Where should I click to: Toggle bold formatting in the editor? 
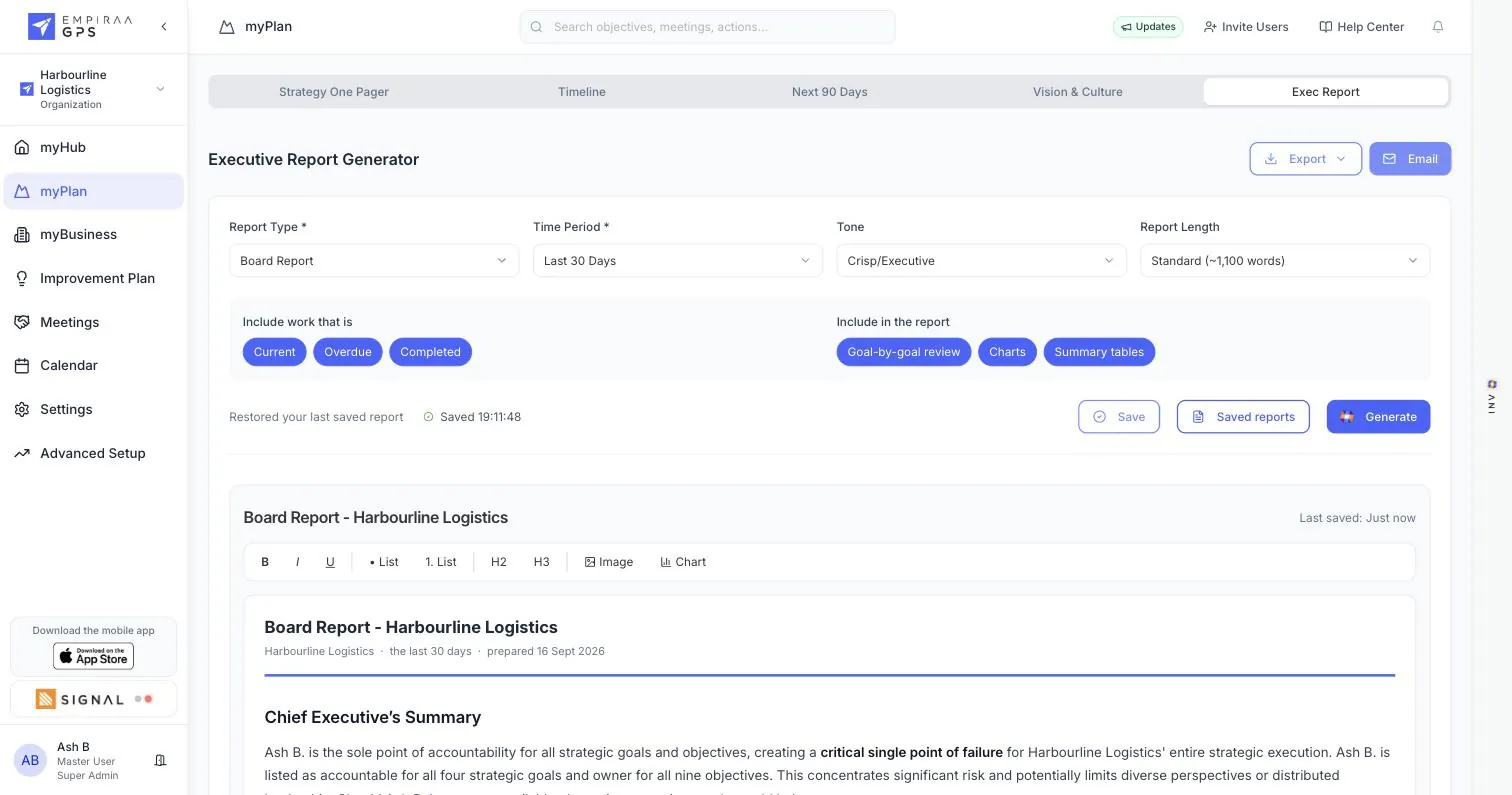(x=265, y=562)
